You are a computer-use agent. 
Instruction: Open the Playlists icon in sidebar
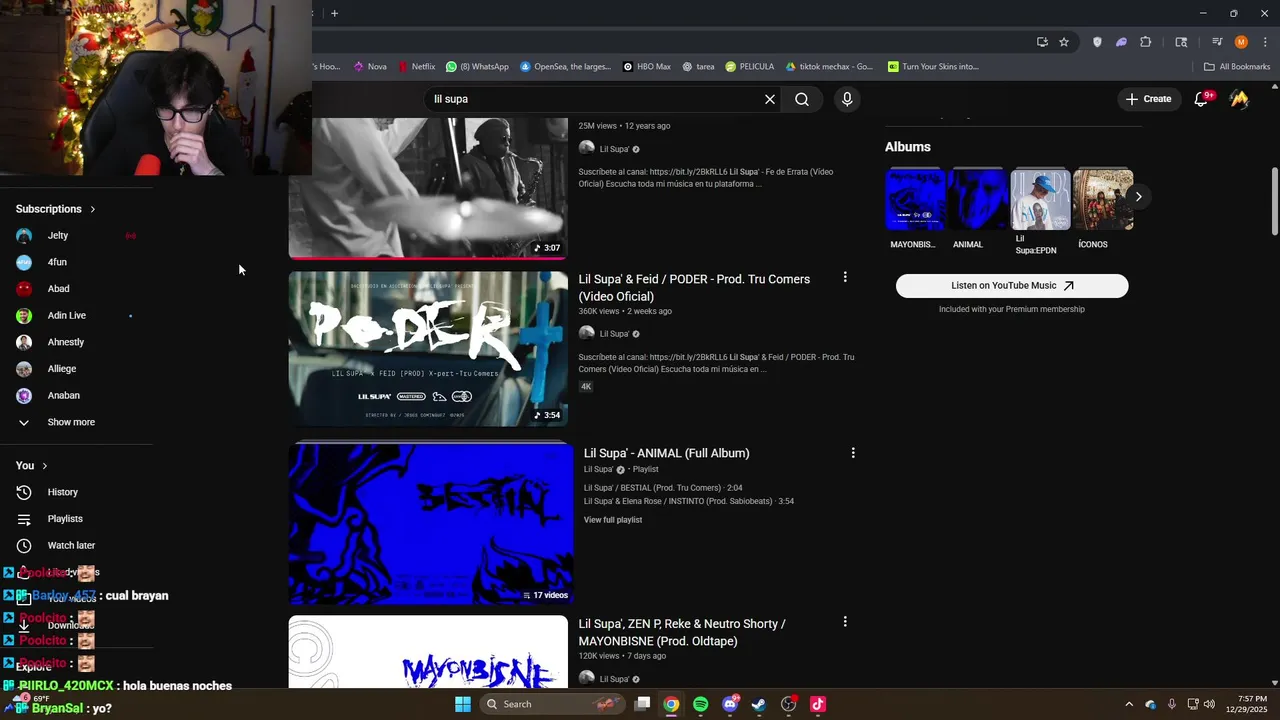pos(24,519)
